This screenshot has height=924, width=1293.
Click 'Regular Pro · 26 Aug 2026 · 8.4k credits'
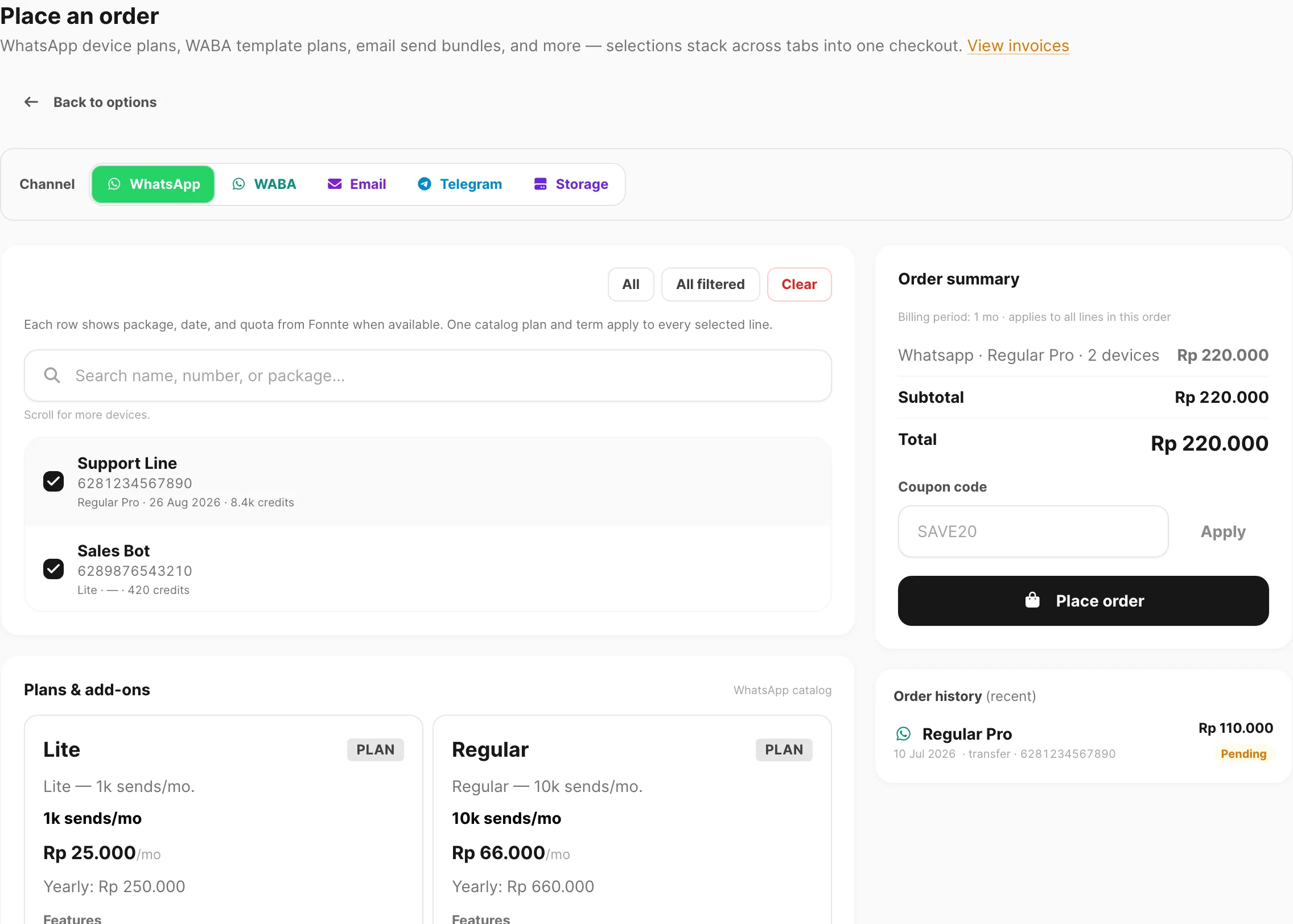coord(186,502)
